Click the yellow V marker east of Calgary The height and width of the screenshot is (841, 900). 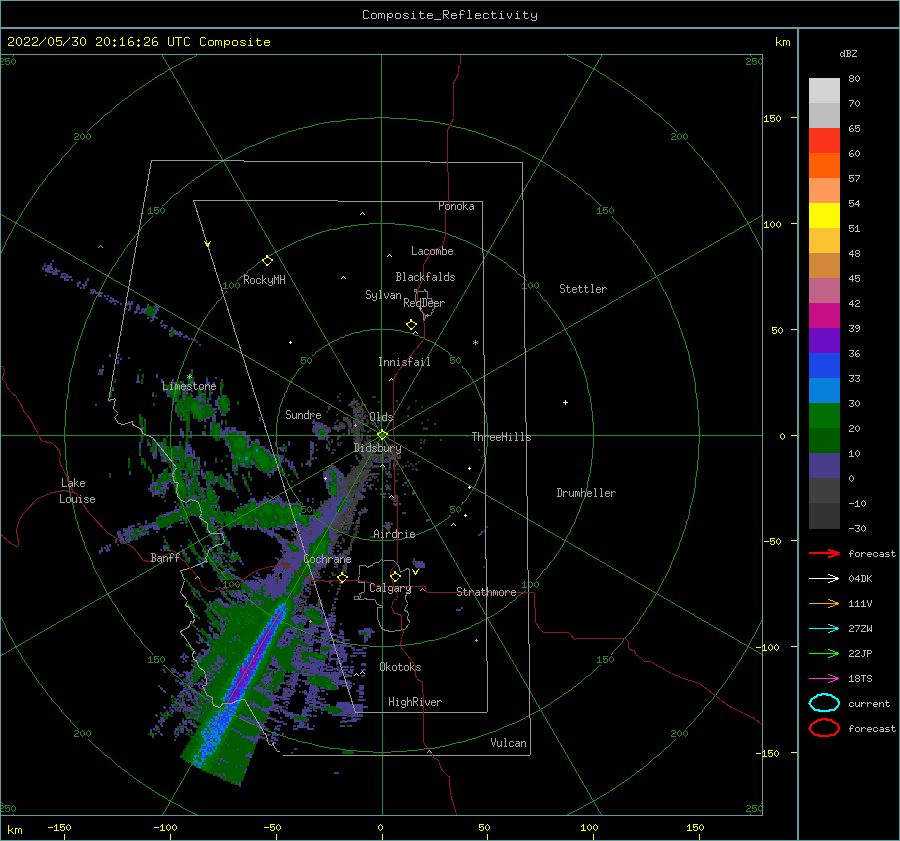tap(415, 572)
